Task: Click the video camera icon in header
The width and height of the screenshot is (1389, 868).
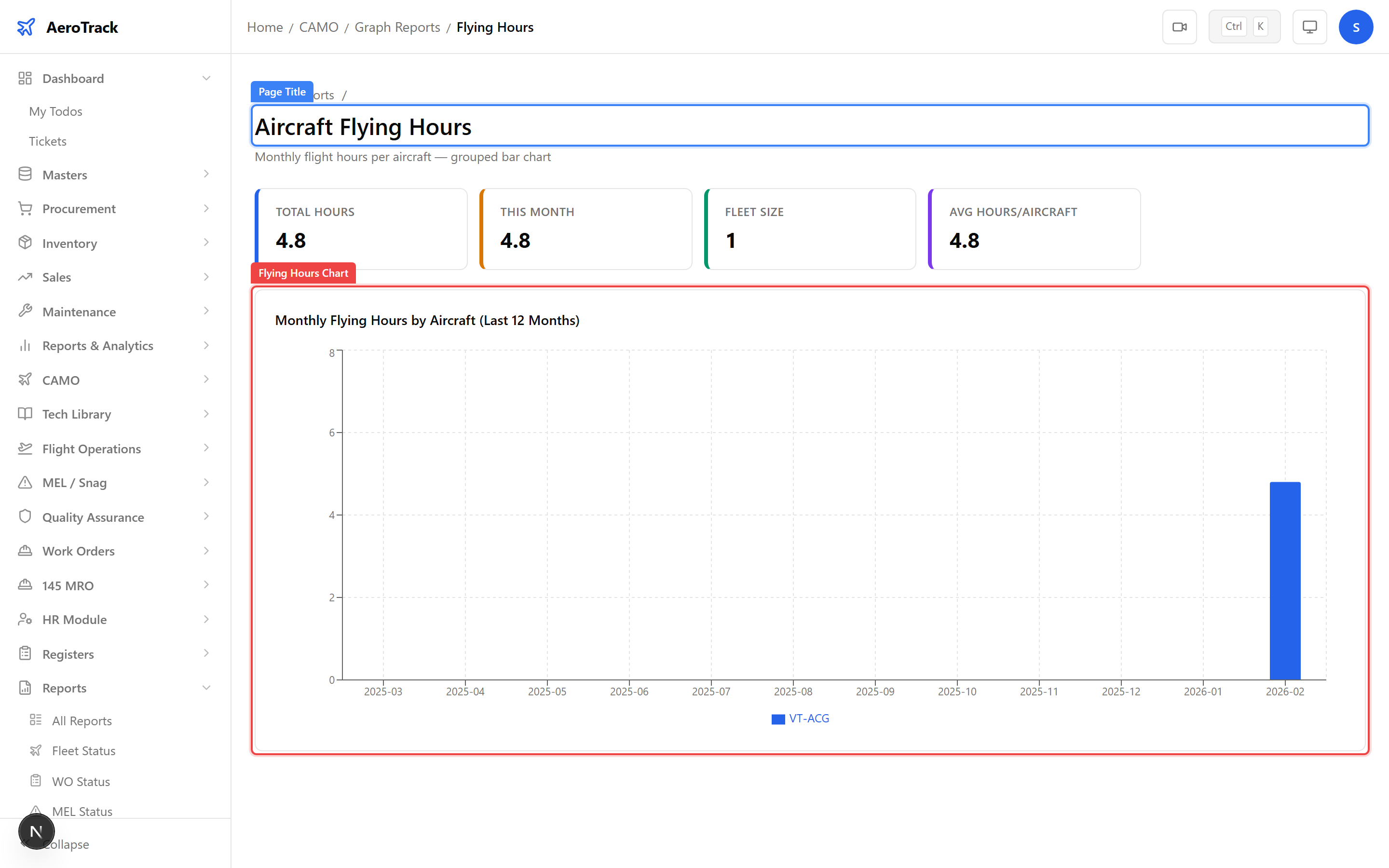Action: (1179, 27)
